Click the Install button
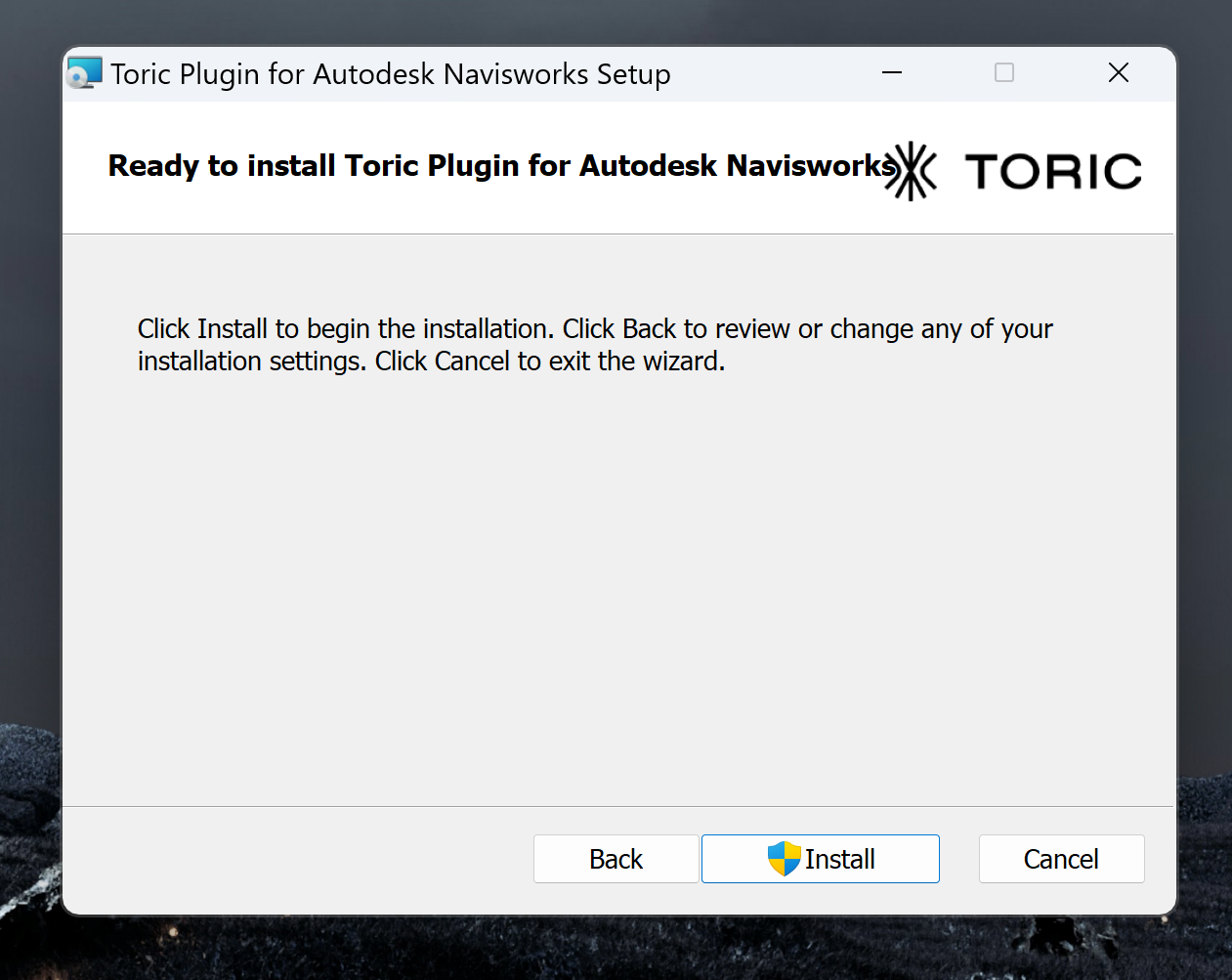The image size is (1232, 980). pos(820,859)
